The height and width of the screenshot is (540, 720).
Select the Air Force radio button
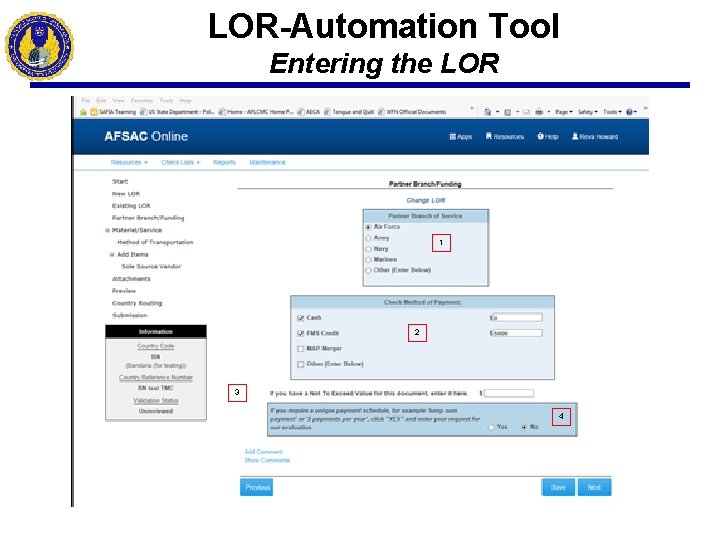point(368,227)
